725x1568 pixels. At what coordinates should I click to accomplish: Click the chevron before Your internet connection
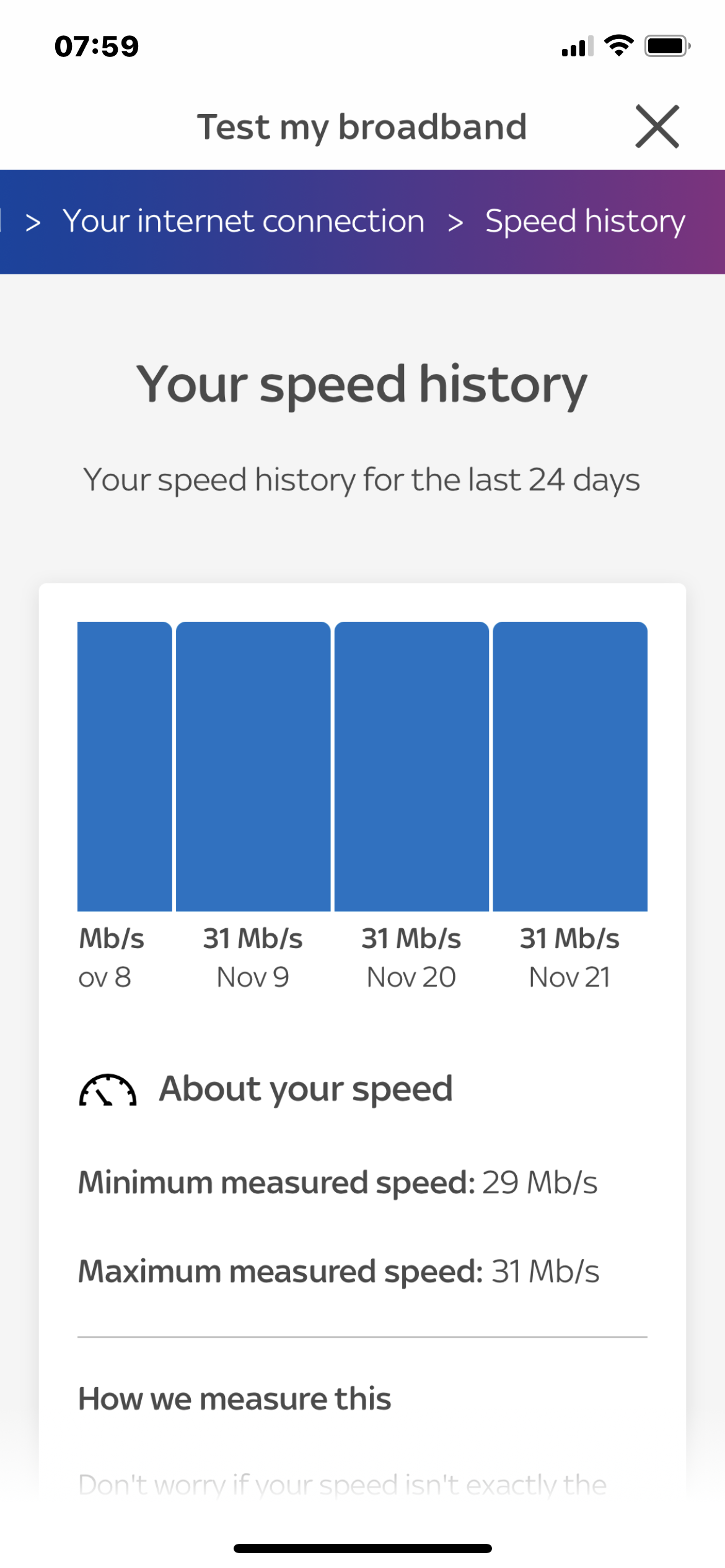click(x=33, y=222)
